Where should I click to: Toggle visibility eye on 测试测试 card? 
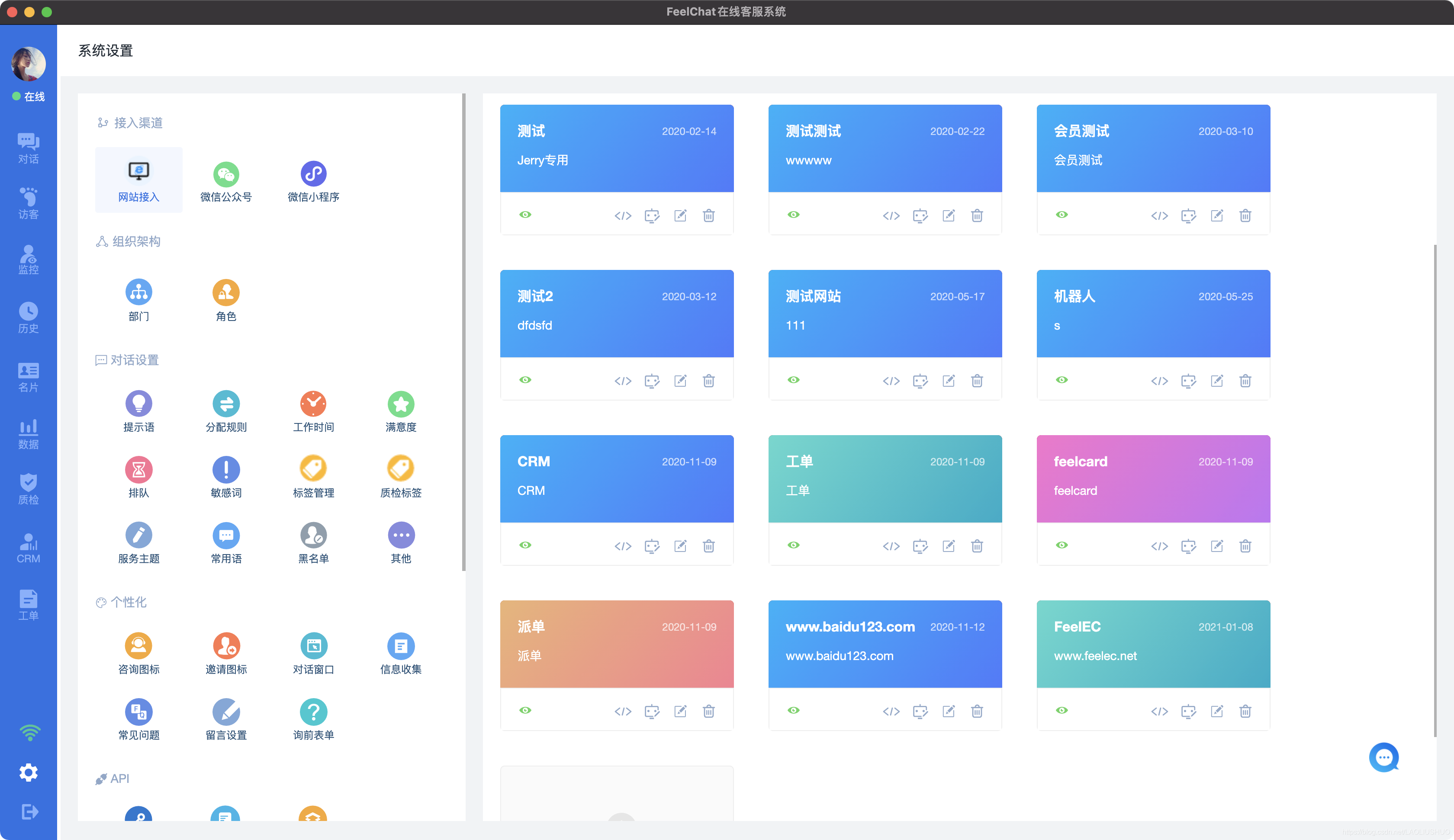tap(793, 215)
